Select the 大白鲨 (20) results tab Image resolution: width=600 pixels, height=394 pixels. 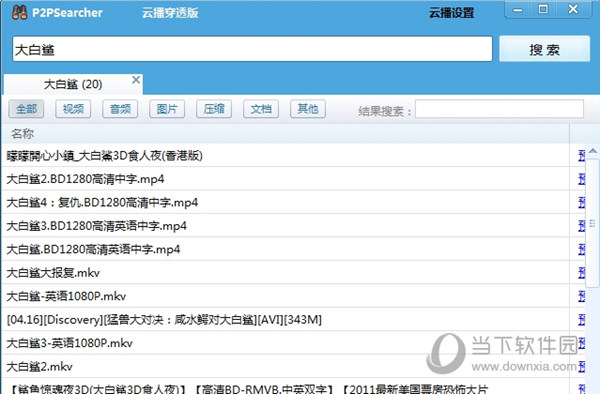click(73, 84)
